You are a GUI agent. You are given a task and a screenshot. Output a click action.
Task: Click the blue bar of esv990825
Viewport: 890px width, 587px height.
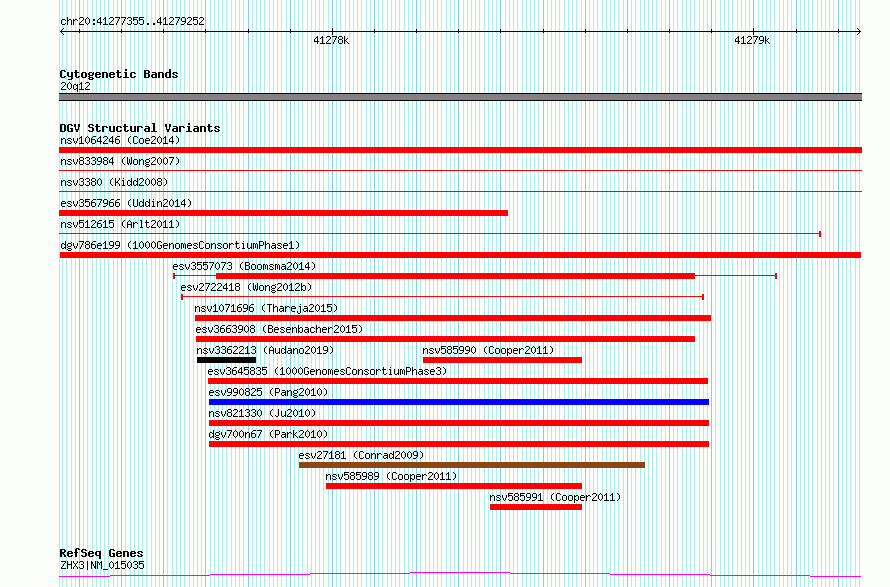tap(459, 402)
